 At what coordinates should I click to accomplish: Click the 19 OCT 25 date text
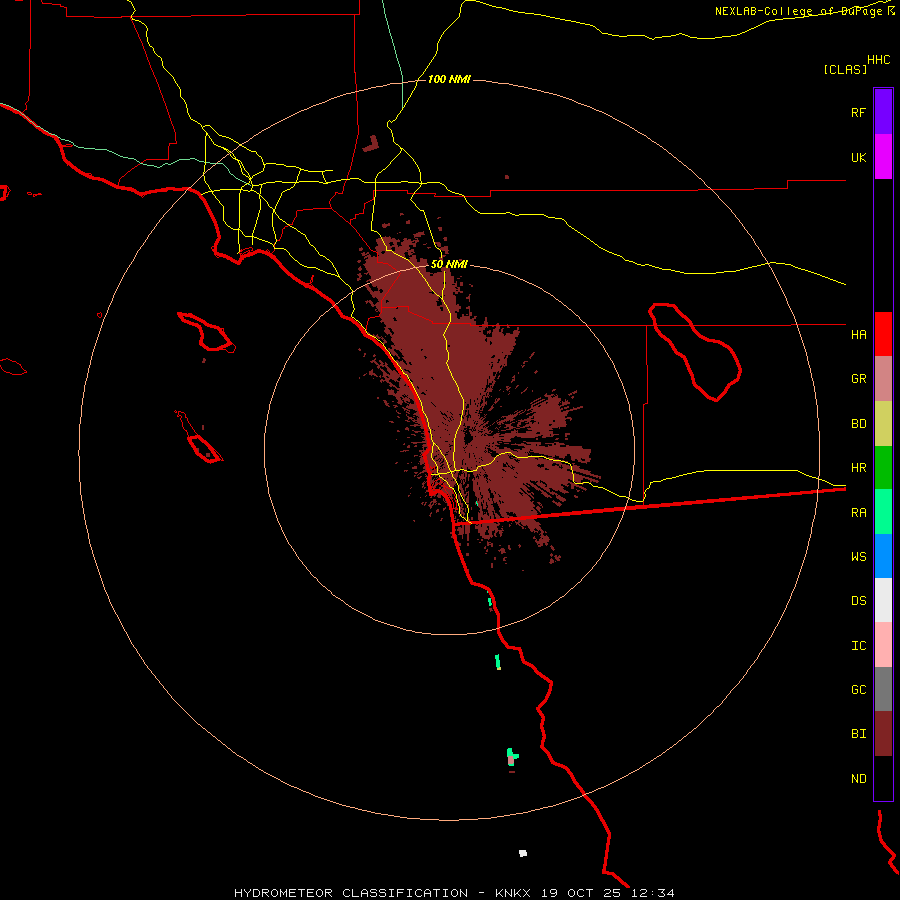582,893
